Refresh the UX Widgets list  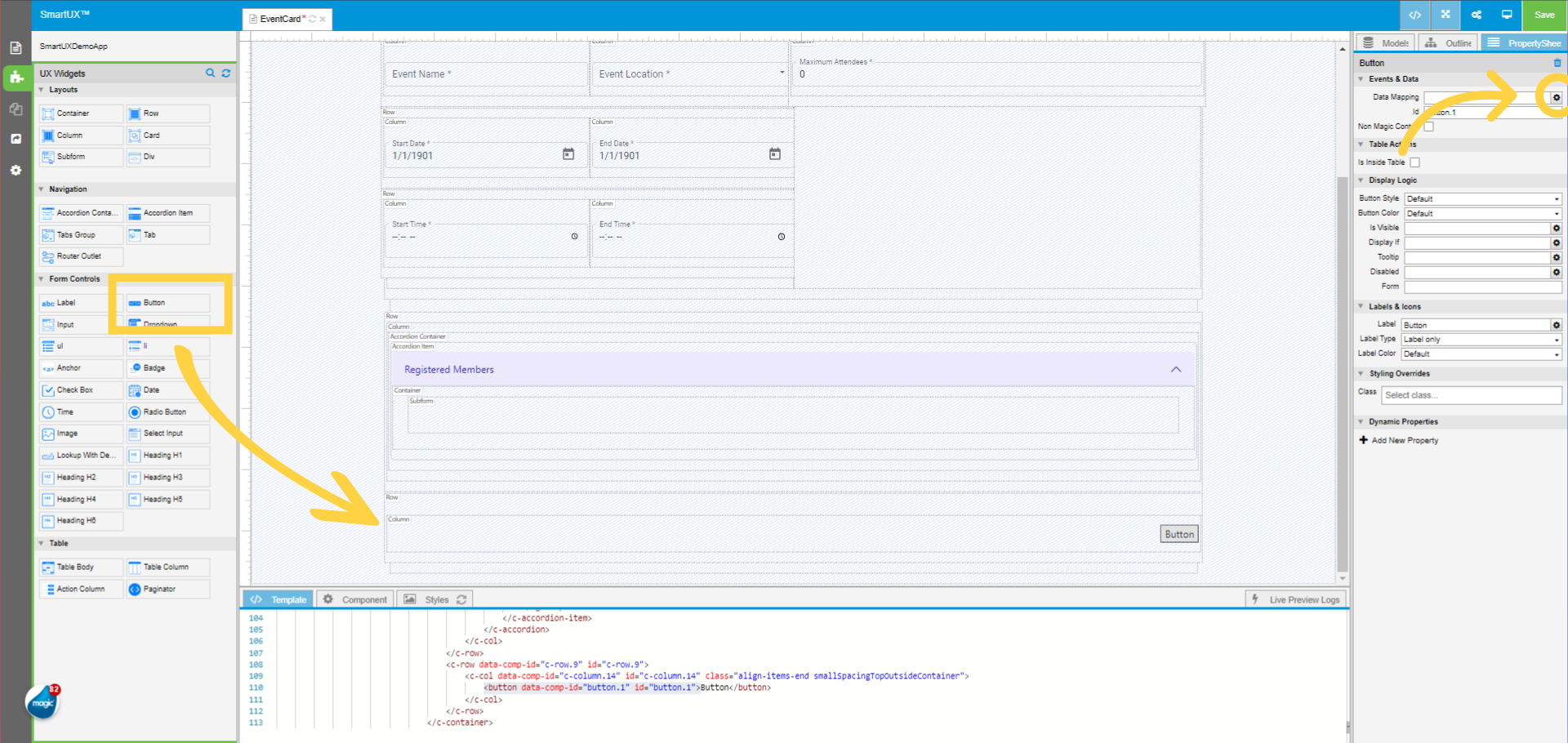(x=226, y=73)
